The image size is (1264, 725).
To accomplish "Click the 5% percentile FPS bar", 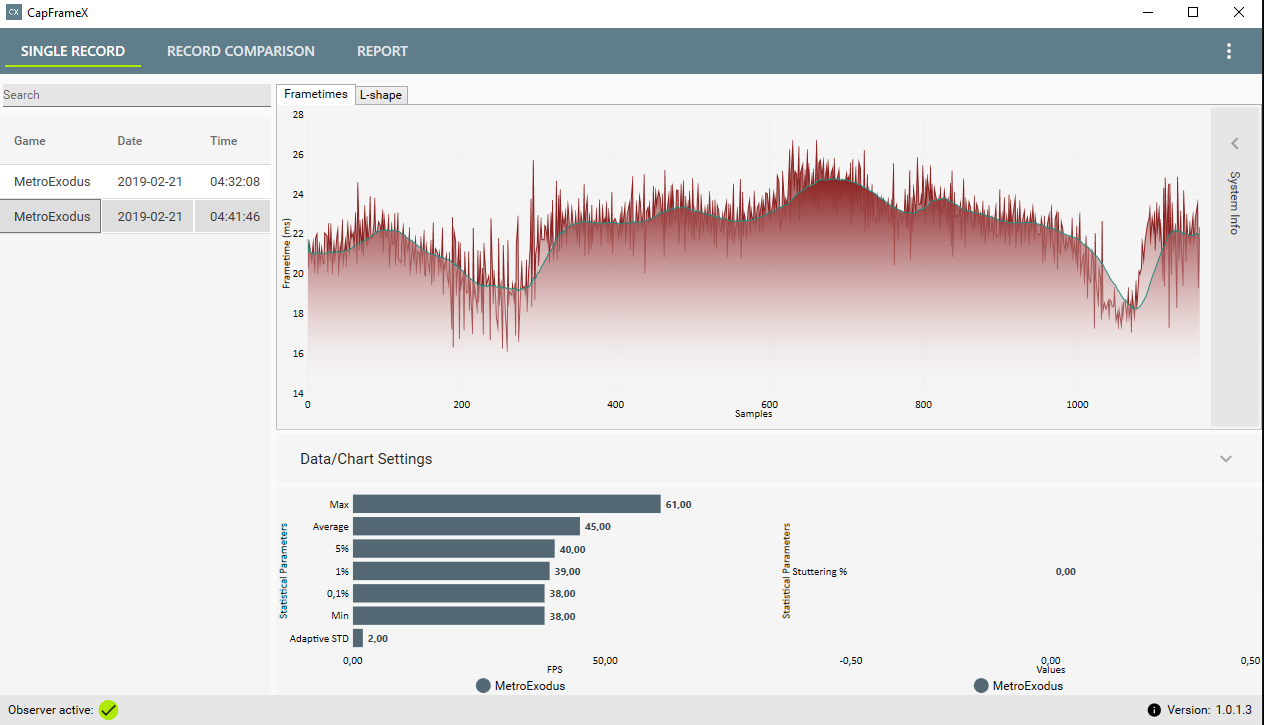I will click(x=454, y=549).
